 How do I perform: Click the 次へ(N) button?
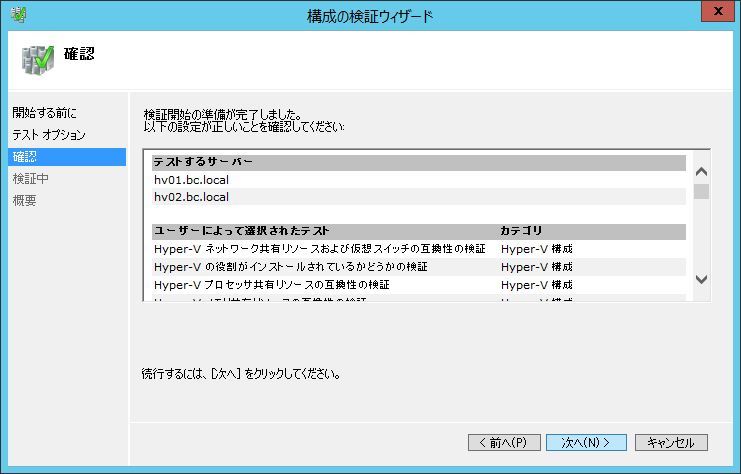pos(586,442)
